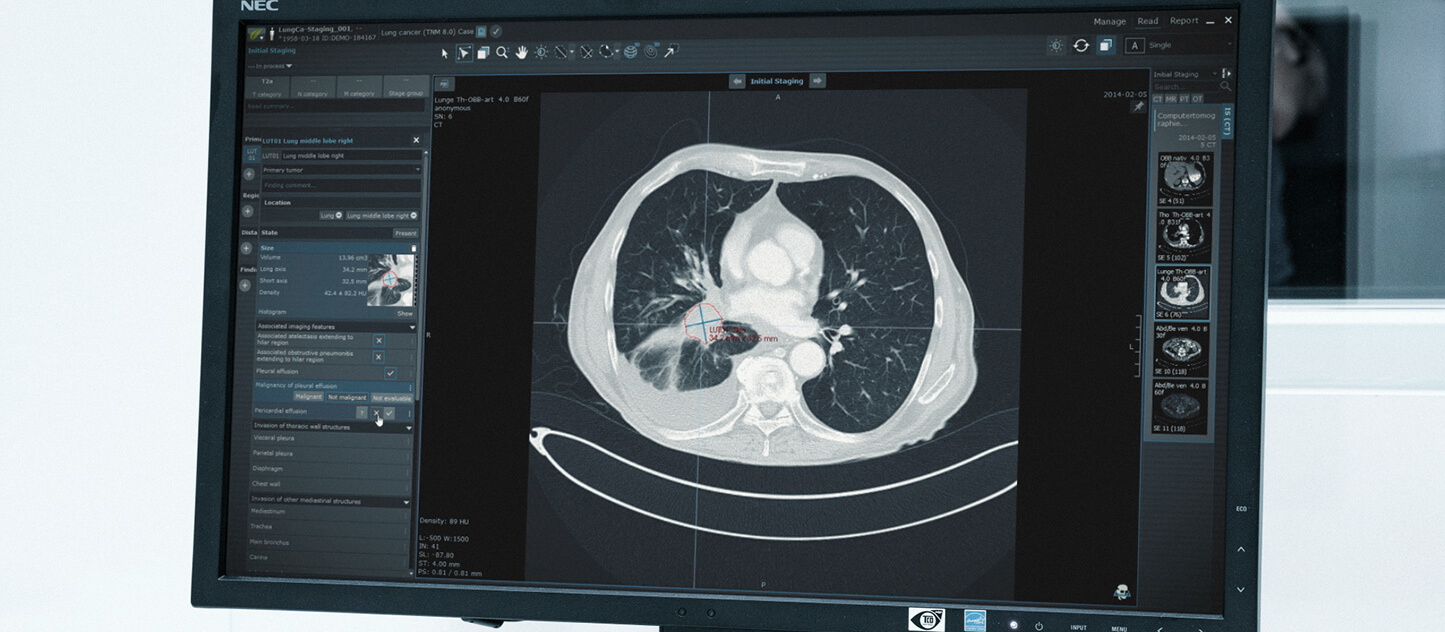1445x632 pixels.
Task: Click the Show histogram button
Action: click(x=404, y=313)
